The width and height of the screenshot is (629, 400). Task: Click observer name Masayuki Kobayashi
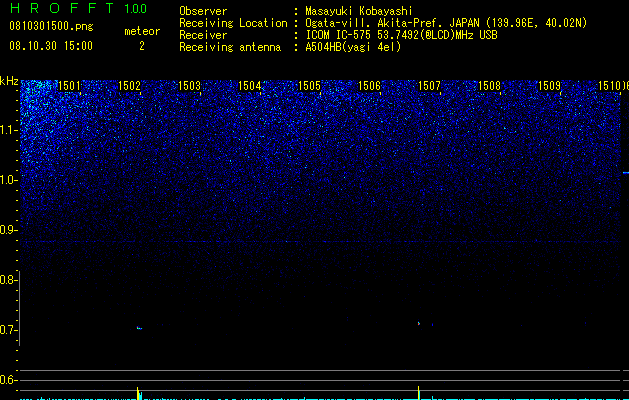click(359, 11)
